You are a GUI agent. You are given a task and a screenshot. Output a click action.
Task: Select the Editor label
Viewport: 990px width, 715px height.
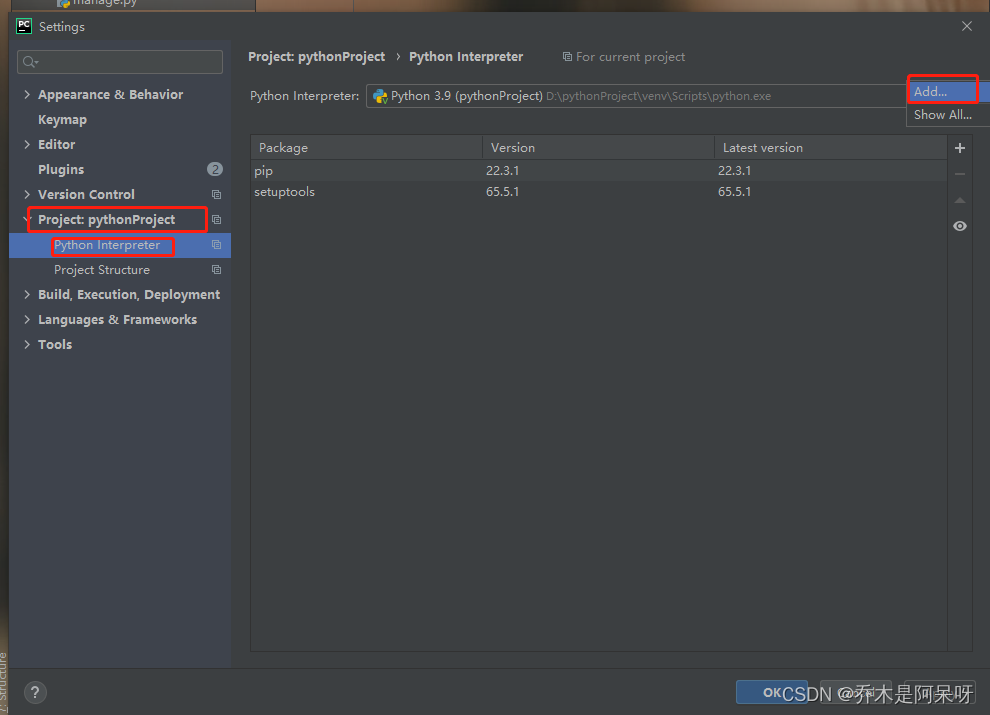coord(56,145)
